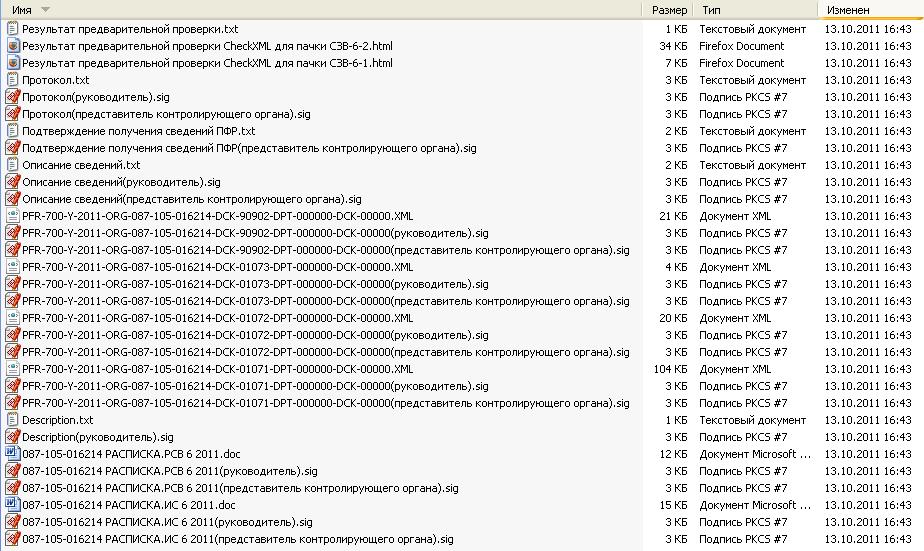
Task: Select file name РАСПИСКА.РСВ 6 2011(руководитель).sig
Action: [170, 471]
